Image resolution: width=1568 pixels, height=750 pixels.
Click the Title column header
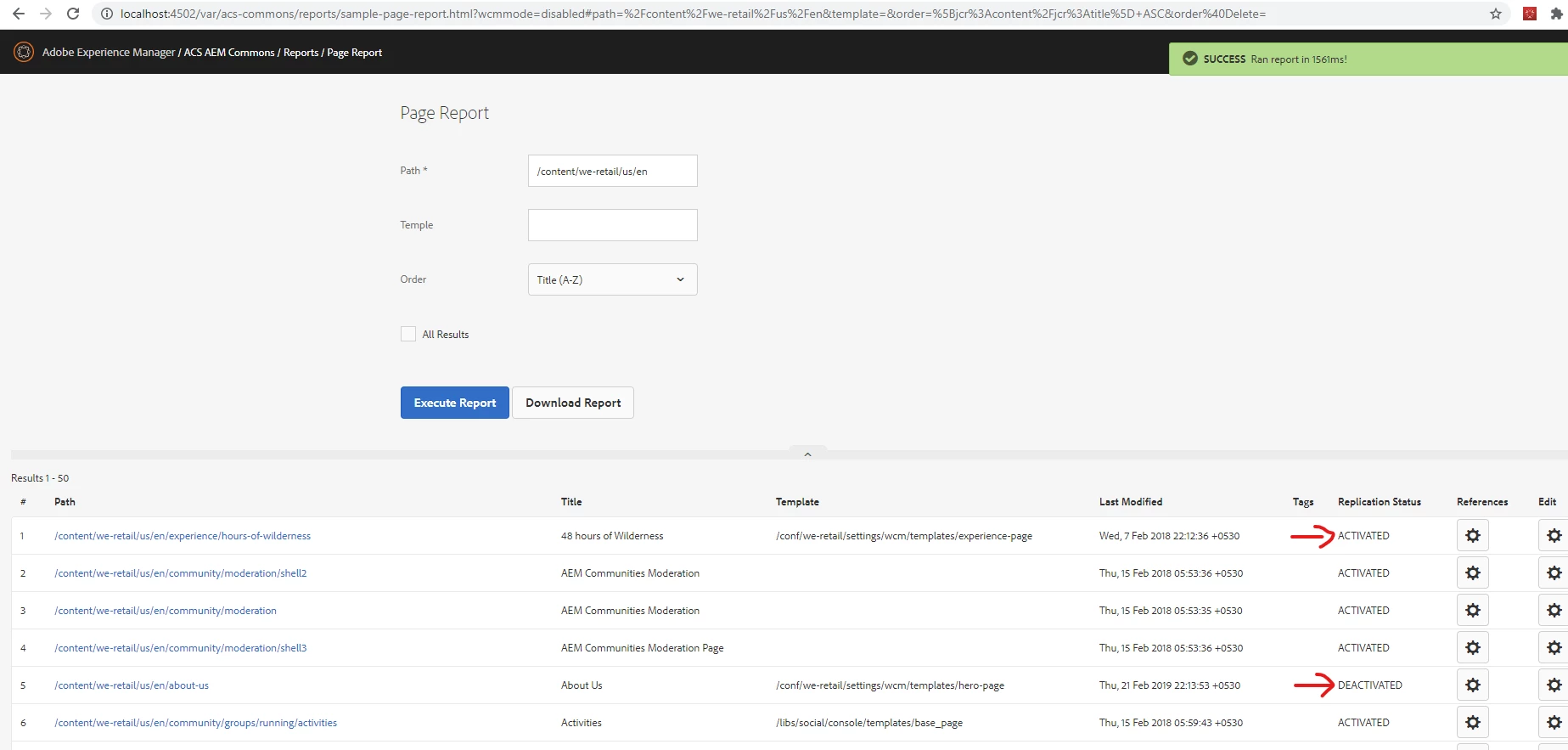571,502
